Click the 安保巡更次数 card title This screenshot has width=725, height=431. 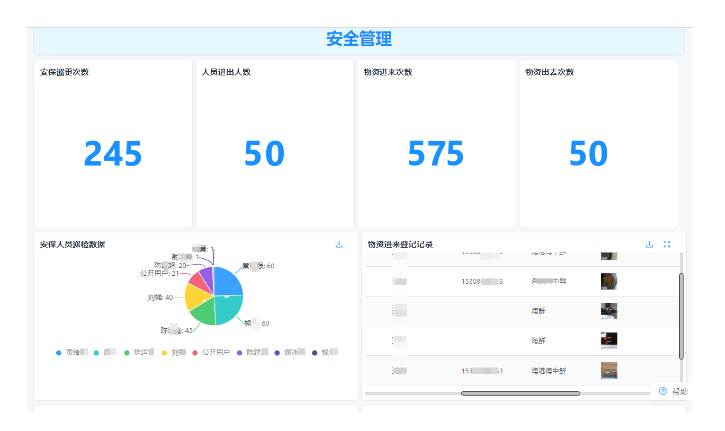64,72
